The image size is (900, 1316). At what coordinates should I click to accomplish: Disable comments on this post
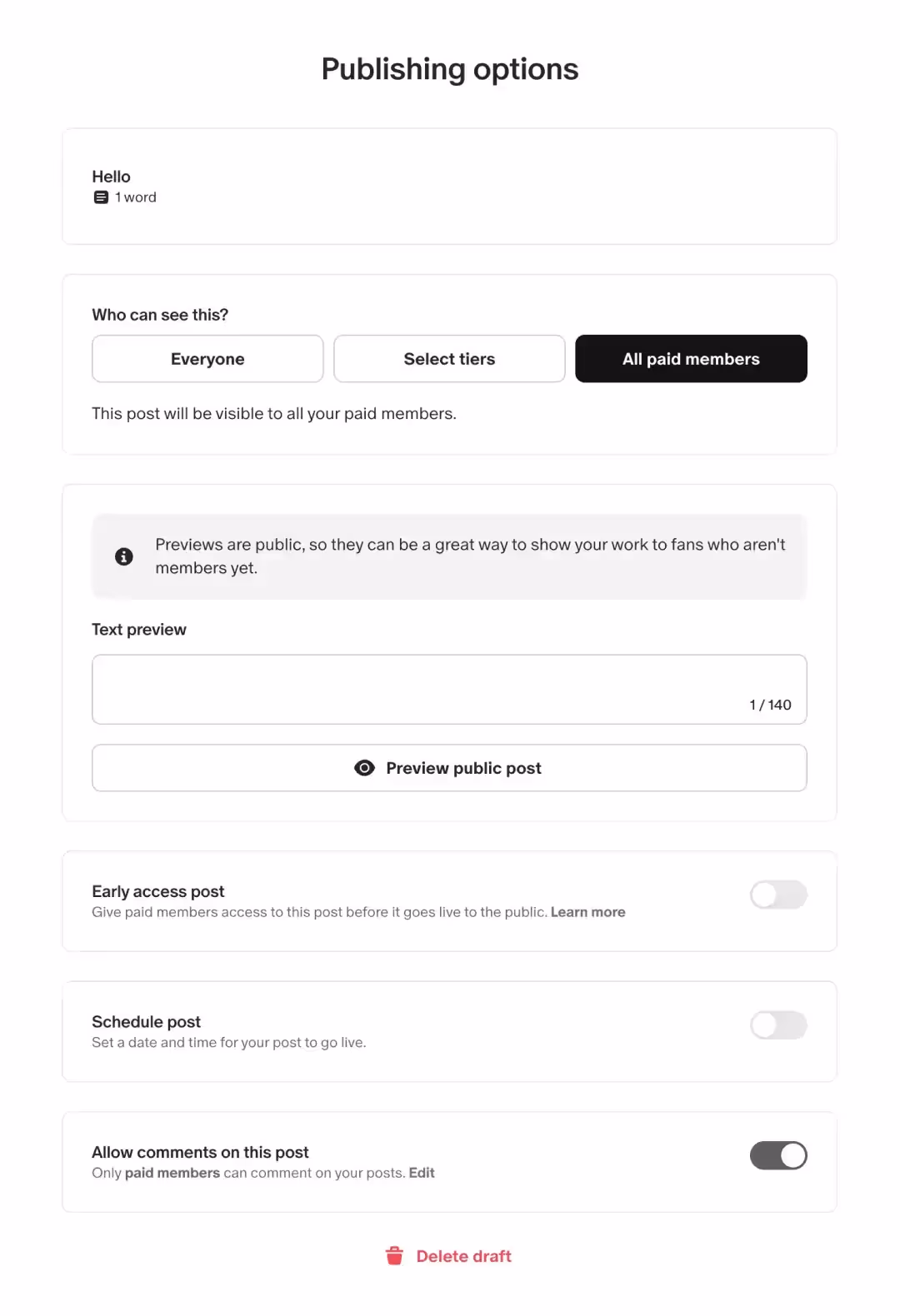pyautogui.click(x=777, y=1155)
